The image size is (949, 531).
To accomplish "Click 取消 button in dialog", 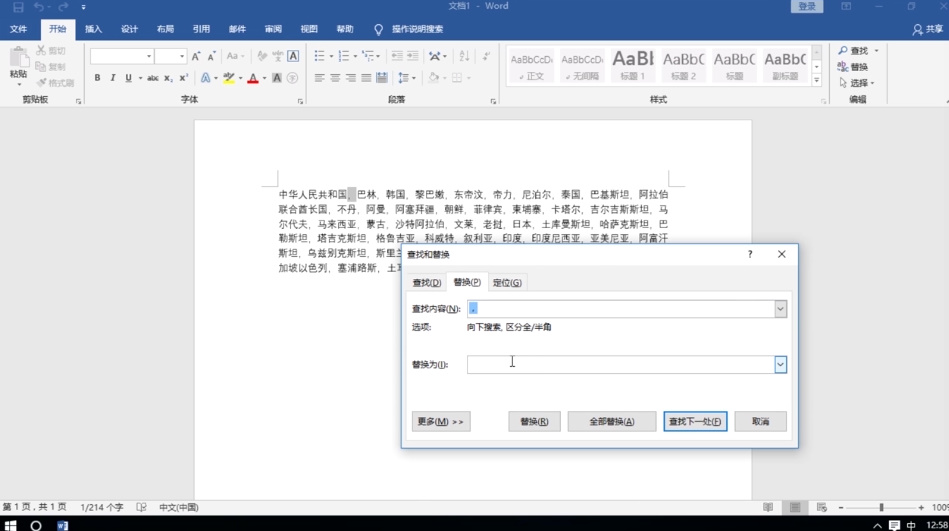I will pyautogui.click(x=761, y=421).
